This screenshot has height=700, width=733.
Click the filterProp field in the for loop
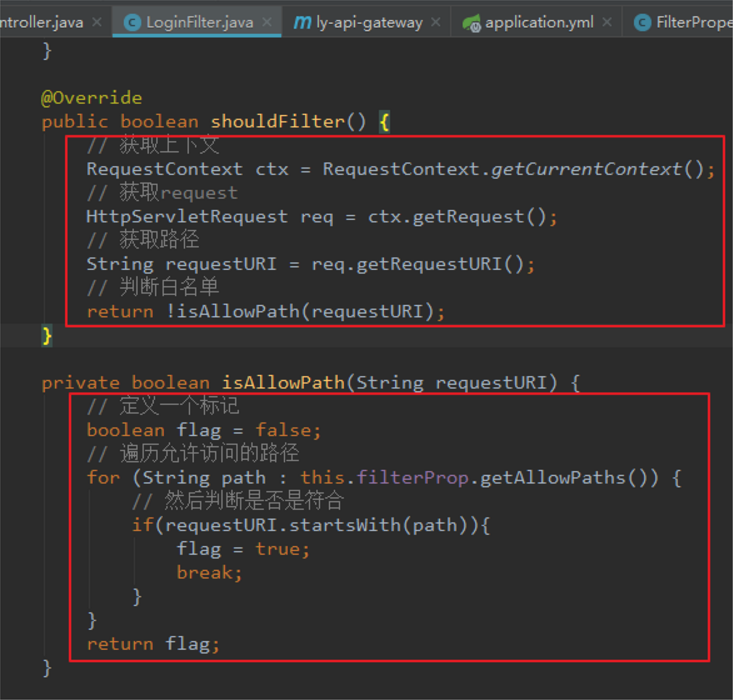click(412, 478)
